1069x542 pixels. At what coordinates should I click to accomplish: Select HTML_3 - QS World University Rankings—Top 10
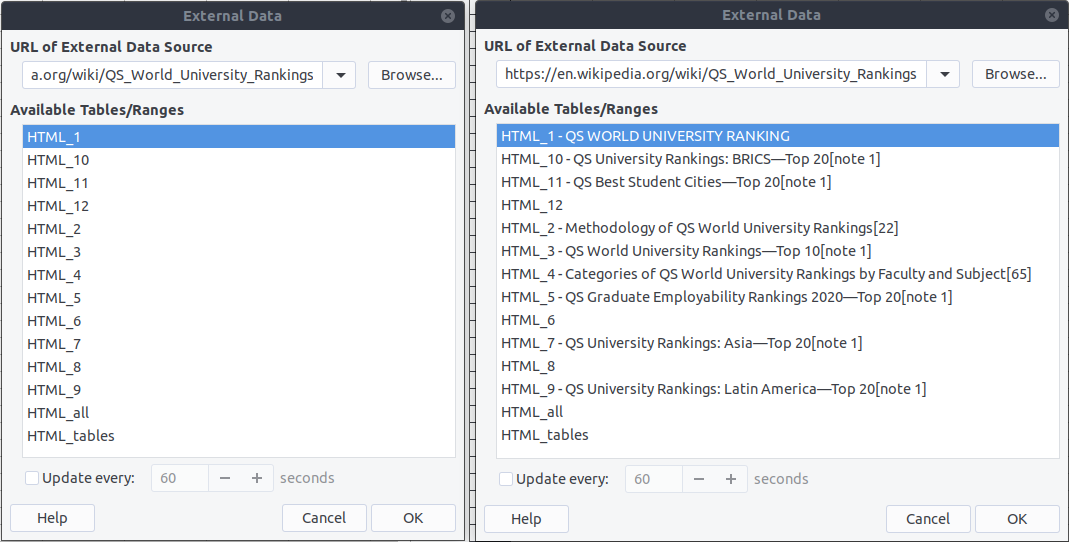coord(778,251)
